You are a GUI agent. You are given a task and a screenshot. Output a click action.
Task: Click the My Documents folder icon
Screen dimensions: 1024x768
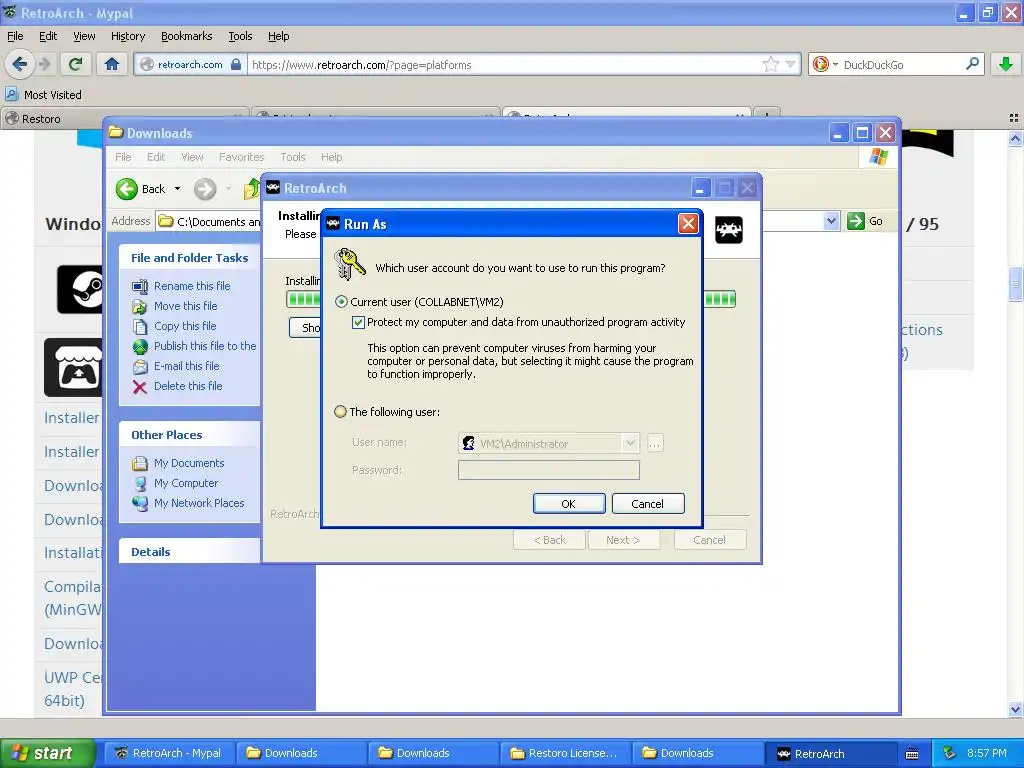click(140, 463)
